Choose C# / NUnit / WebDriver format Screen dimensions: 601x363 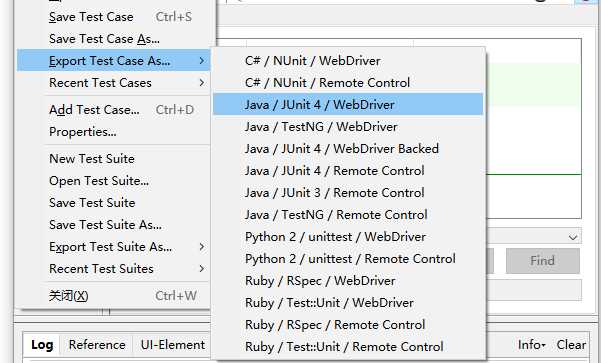click(x=348, y=61)
